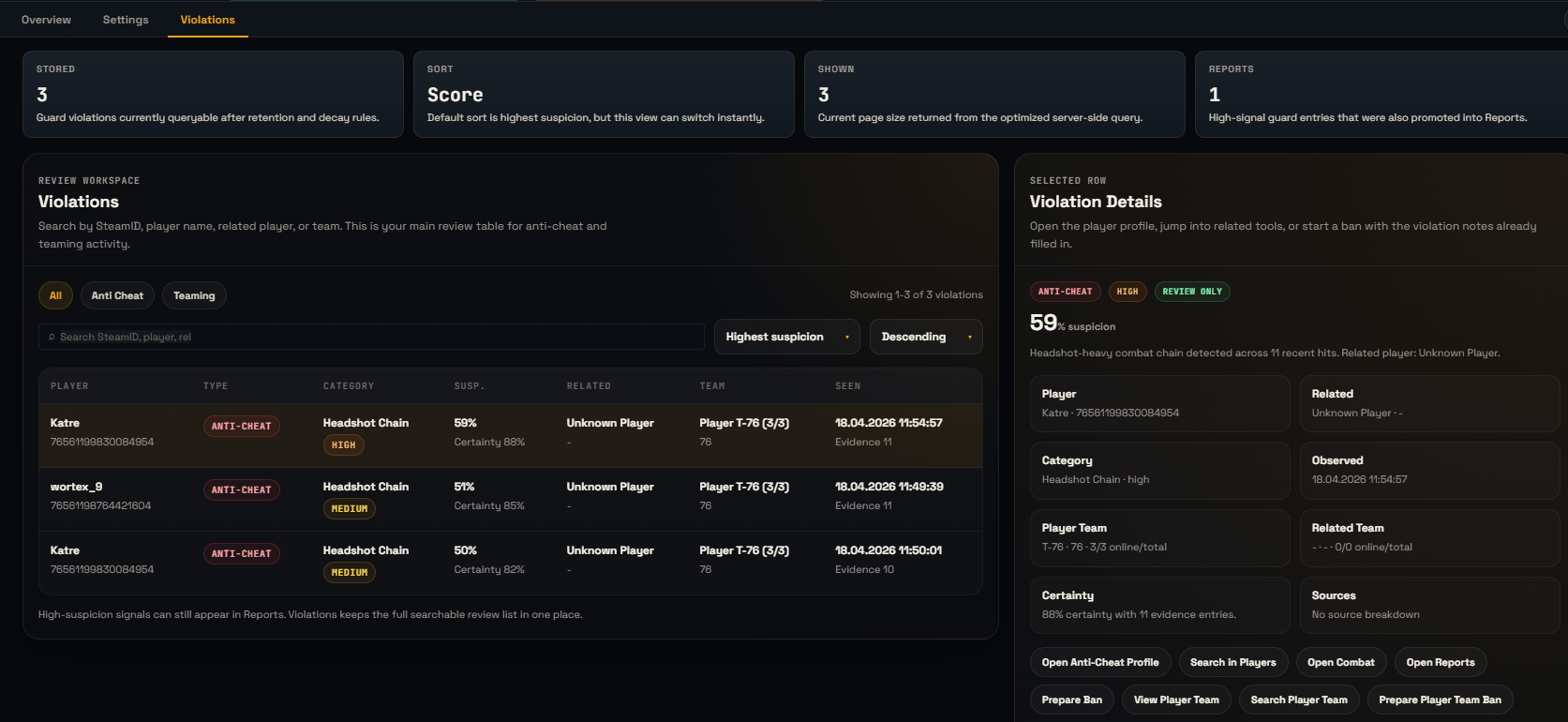Click the ANTI-CHEAT badge in wortex_9's row
This screenshot has width=1568, height=722.
tap(241, 490)
